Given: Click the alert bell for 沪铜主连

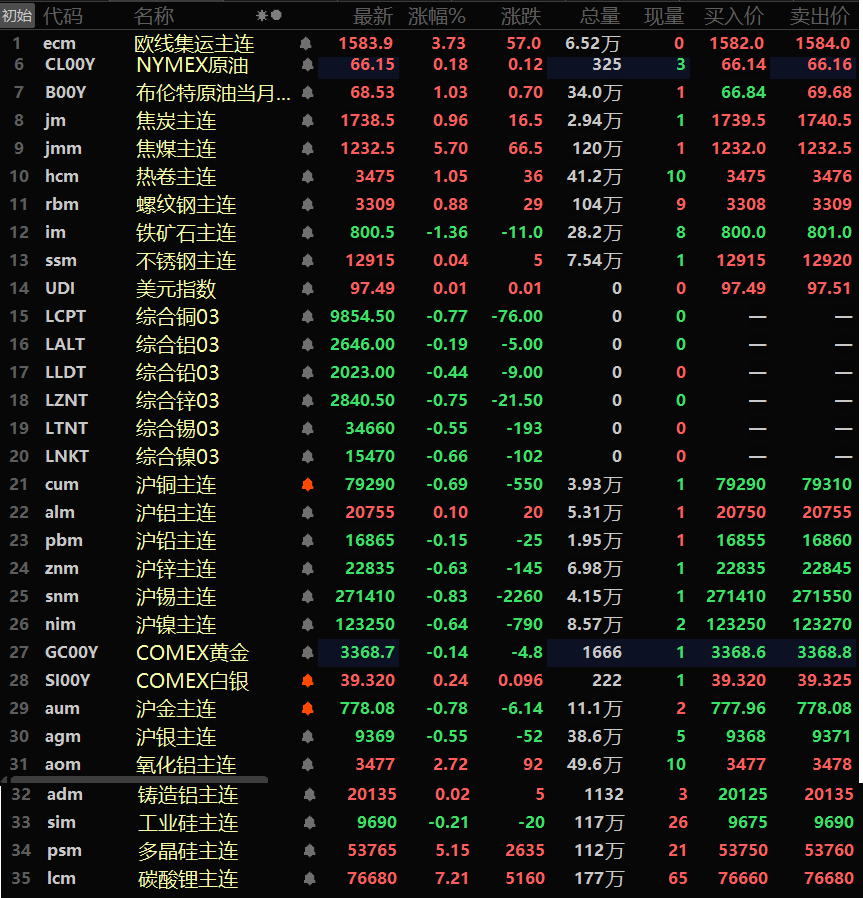Looking at the screenshot, I should point(307,485).
